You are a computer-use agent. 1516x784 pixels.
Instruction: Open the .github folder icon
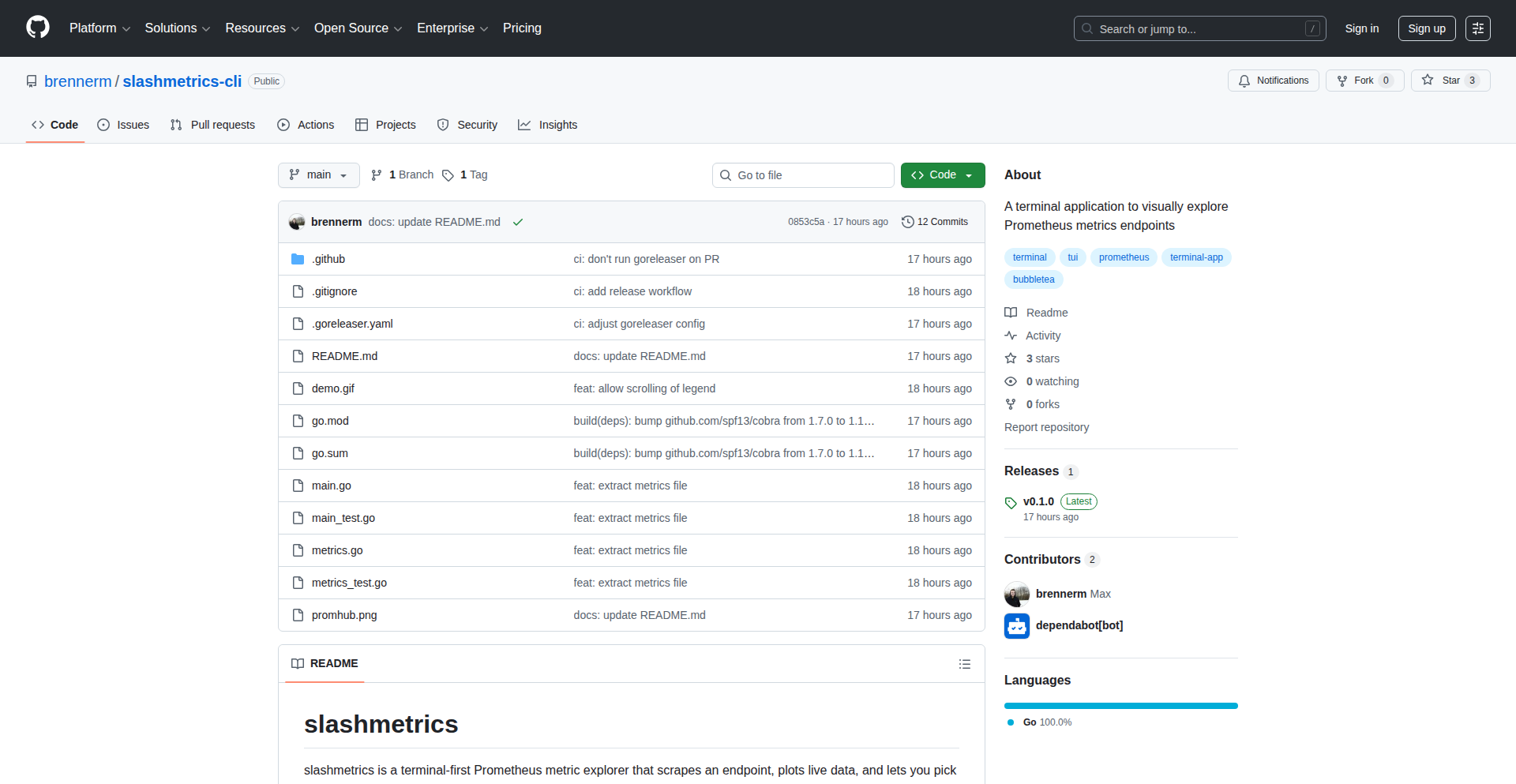298,258
